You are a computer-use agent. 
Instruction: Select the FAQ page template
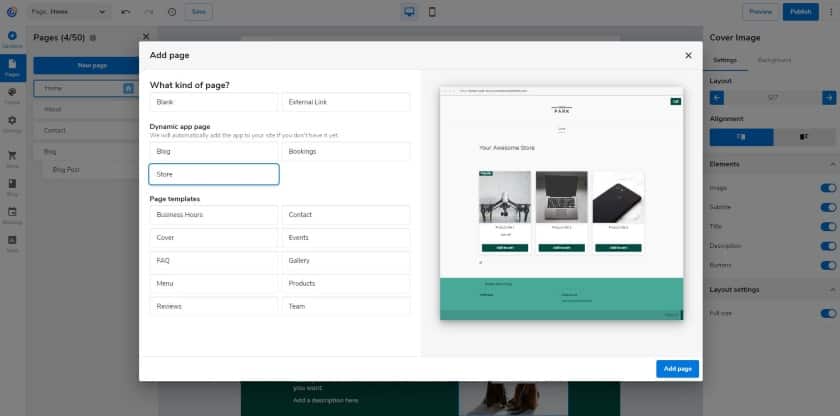click(x=214, y=261)
